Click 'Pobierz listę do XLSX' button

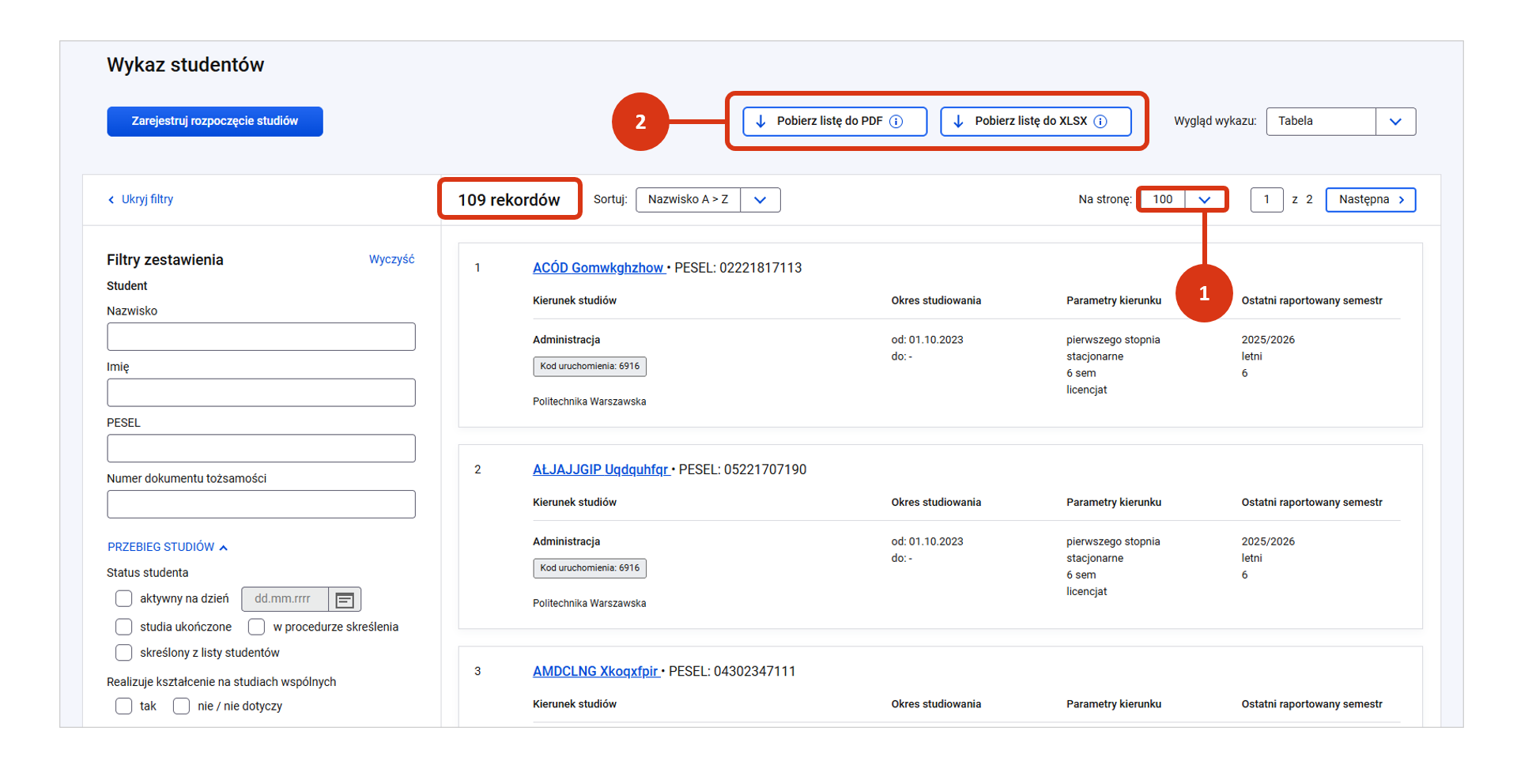(1036, 122)
